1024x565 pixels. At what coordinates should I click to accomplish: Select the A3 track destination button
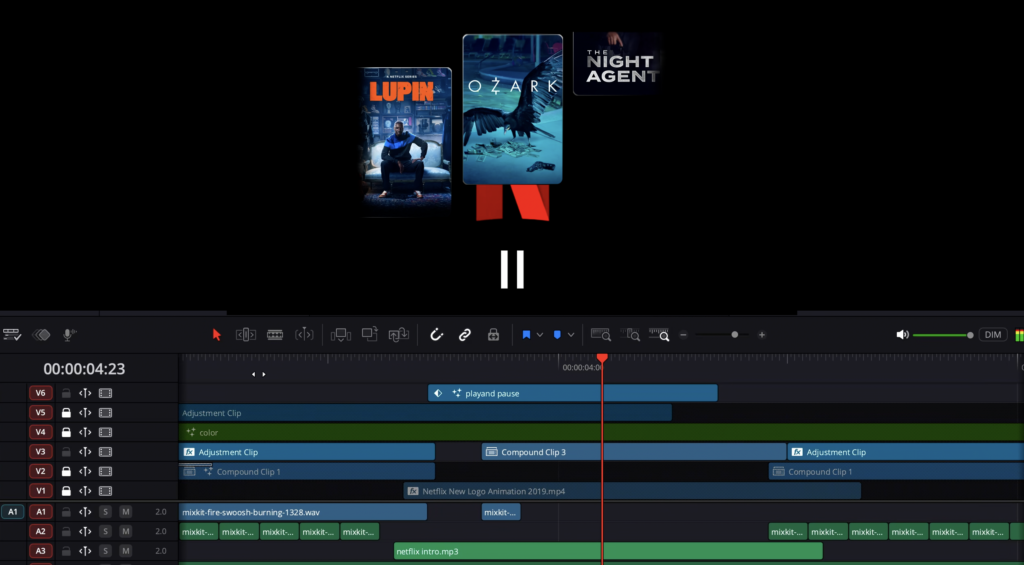[40, 551]
